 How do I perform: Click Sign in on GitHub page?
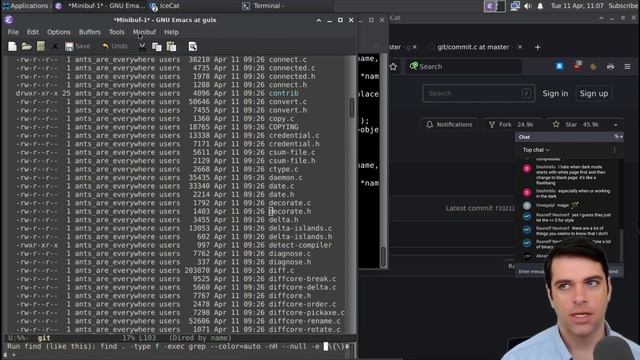click(555, 93)
